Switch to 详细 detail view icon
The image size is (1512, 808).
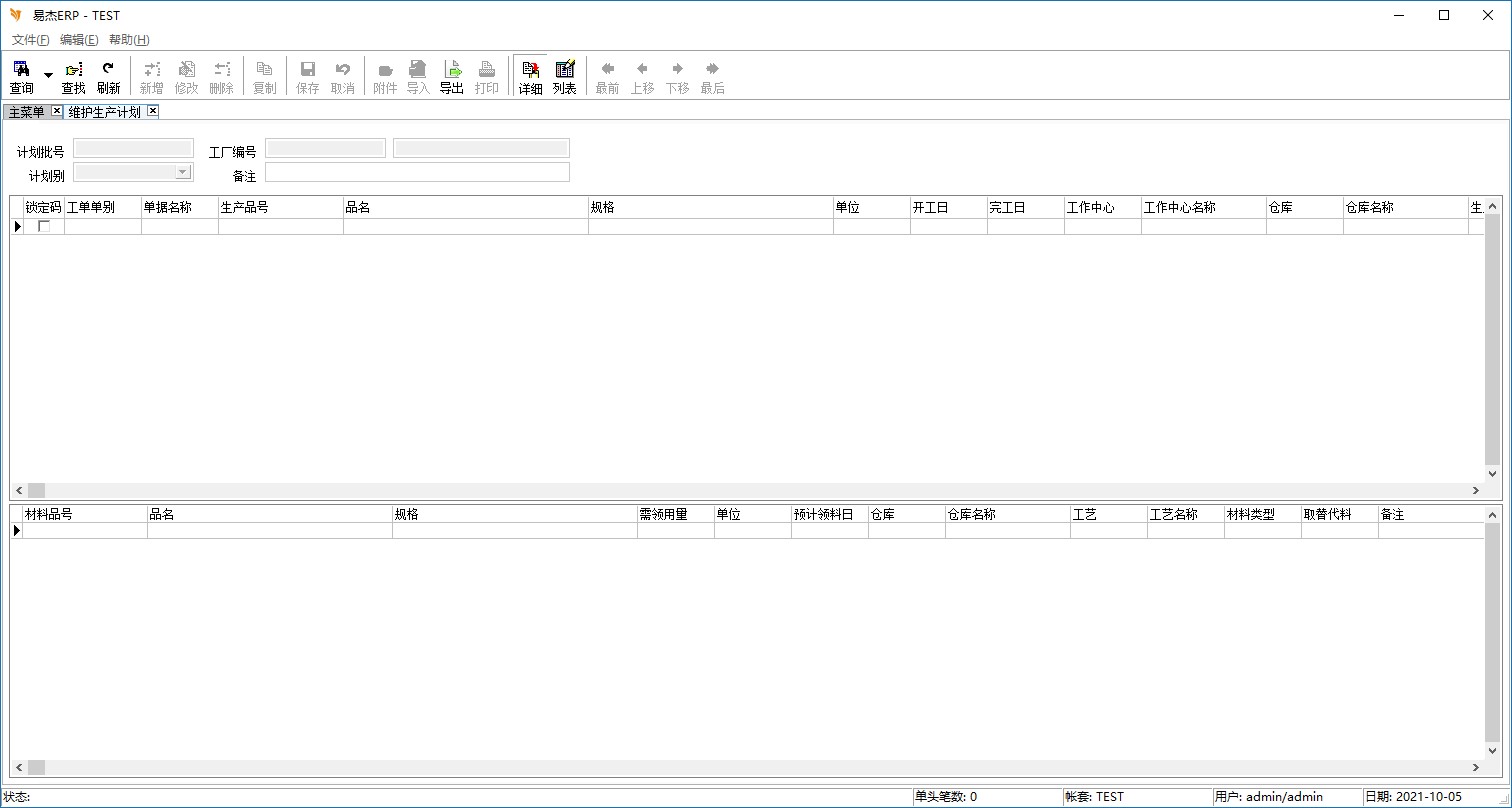[x=530, y=76]
